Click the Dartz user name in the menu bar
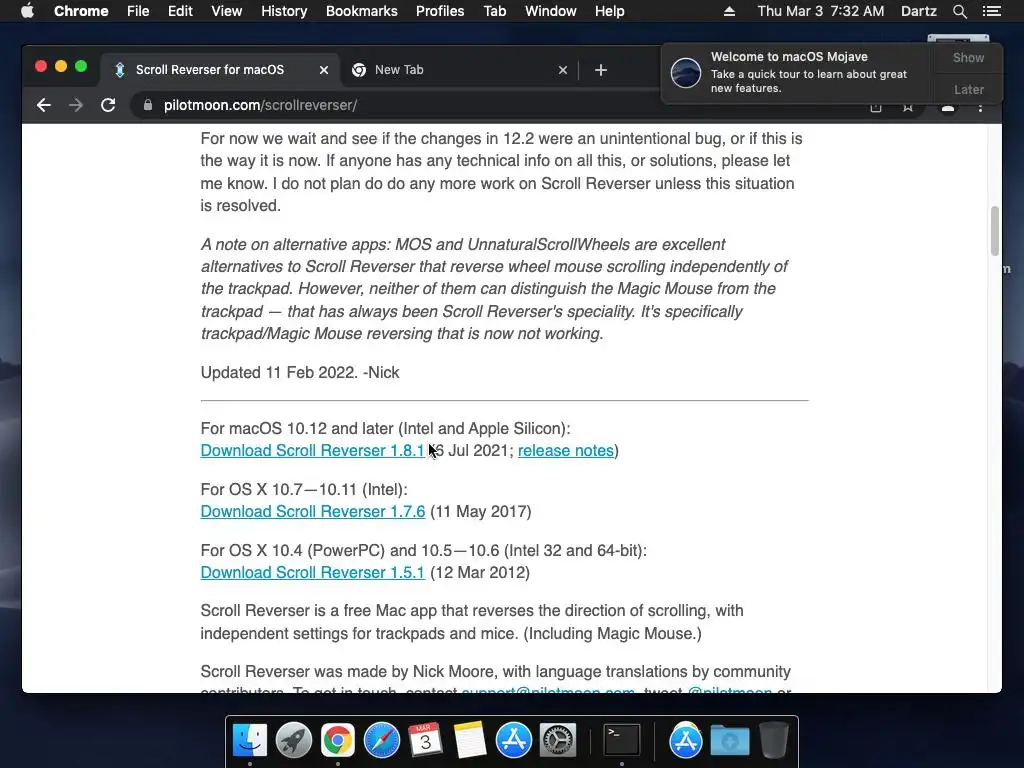Image resolution: width=1024 pixels, height=768 pixels. pyautogui.click(x=919, y=11)
